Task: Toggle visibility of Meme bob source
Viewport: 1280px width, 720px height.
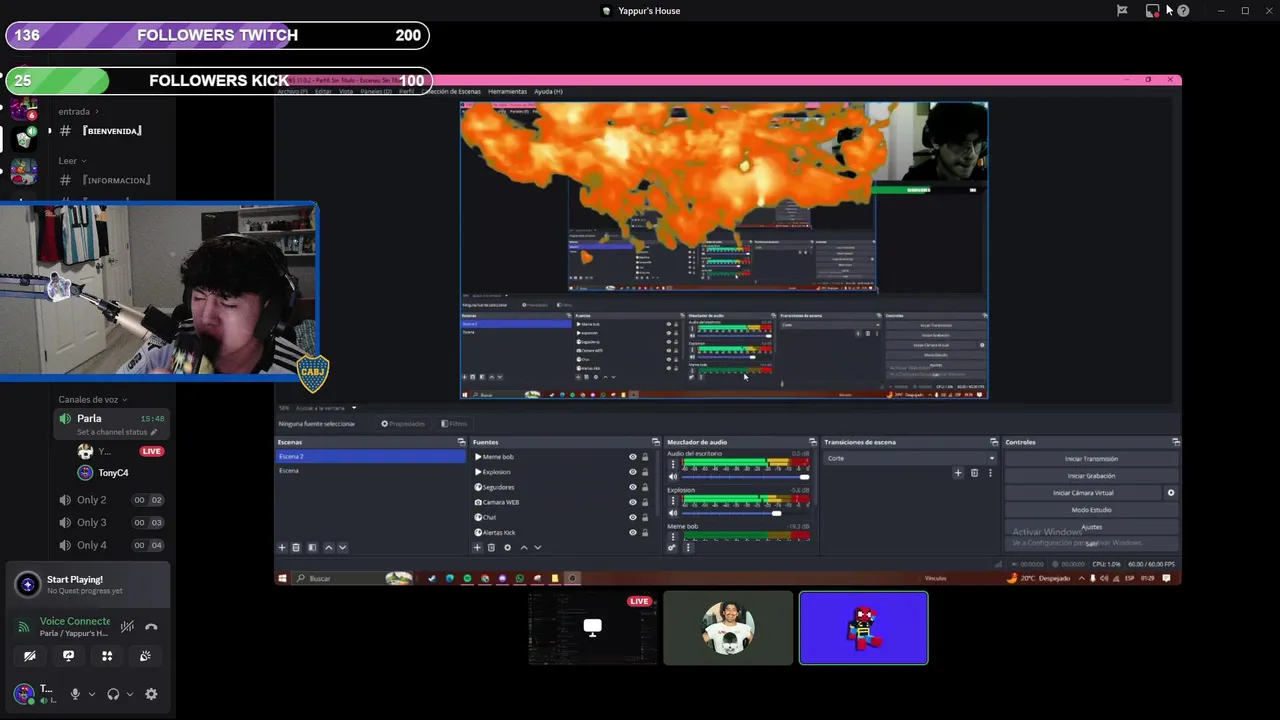Action: tap(632, 457)
